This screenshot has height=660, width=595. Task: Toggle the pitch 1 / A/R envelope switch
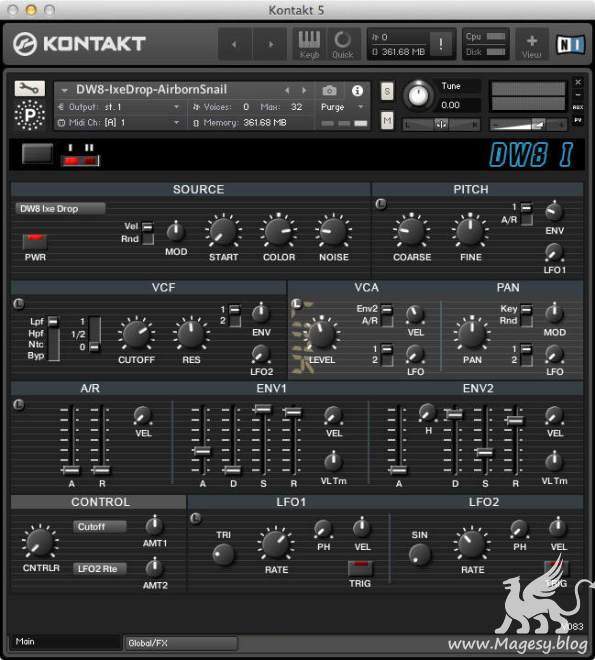(526, 213)
